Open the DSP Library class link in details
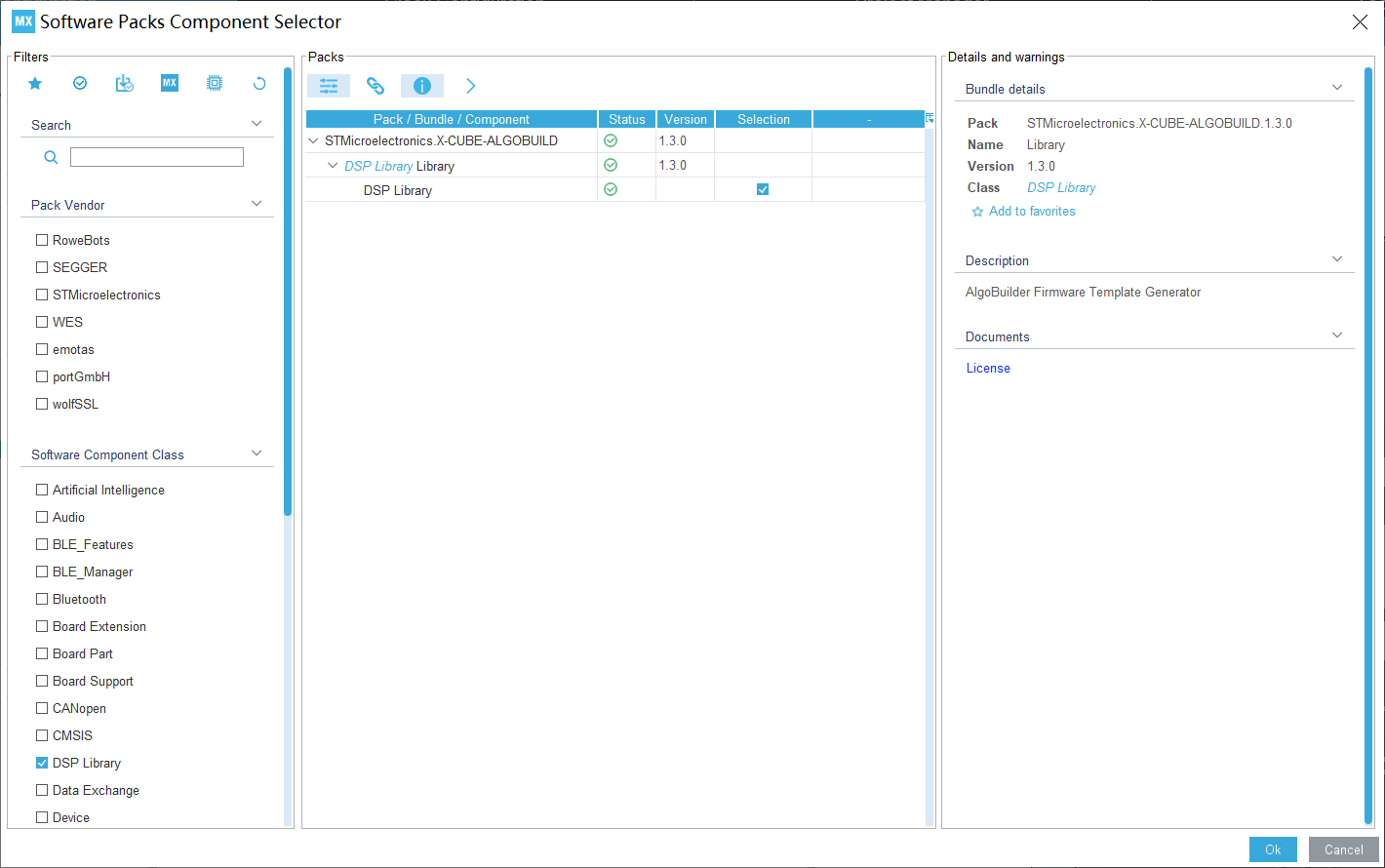Screen dimensions: 1385x868 pyautogui.click(x=1061, y=187)
